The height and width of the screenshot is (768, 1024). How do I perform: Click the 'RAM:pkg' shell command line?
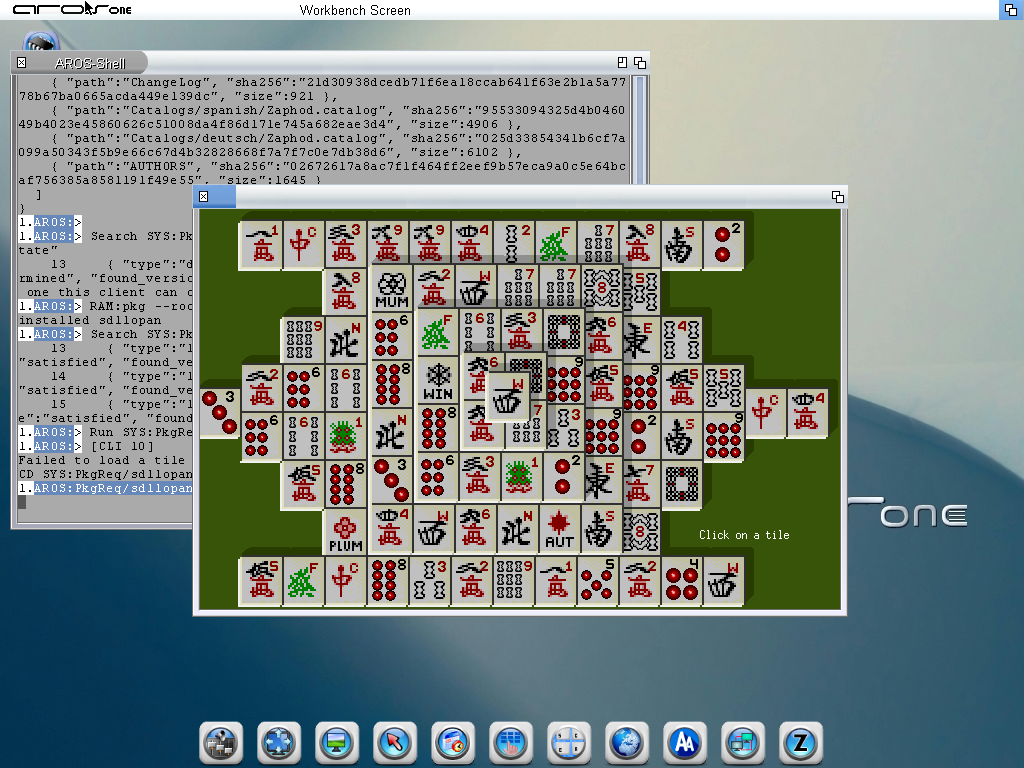point(138,306)
